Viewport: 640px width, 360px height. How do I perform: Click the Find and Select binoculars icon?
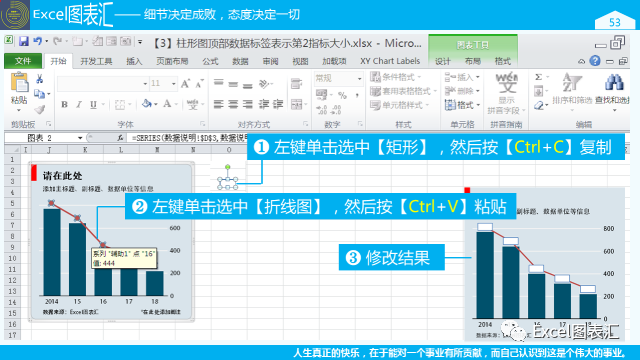click(614, 82)
